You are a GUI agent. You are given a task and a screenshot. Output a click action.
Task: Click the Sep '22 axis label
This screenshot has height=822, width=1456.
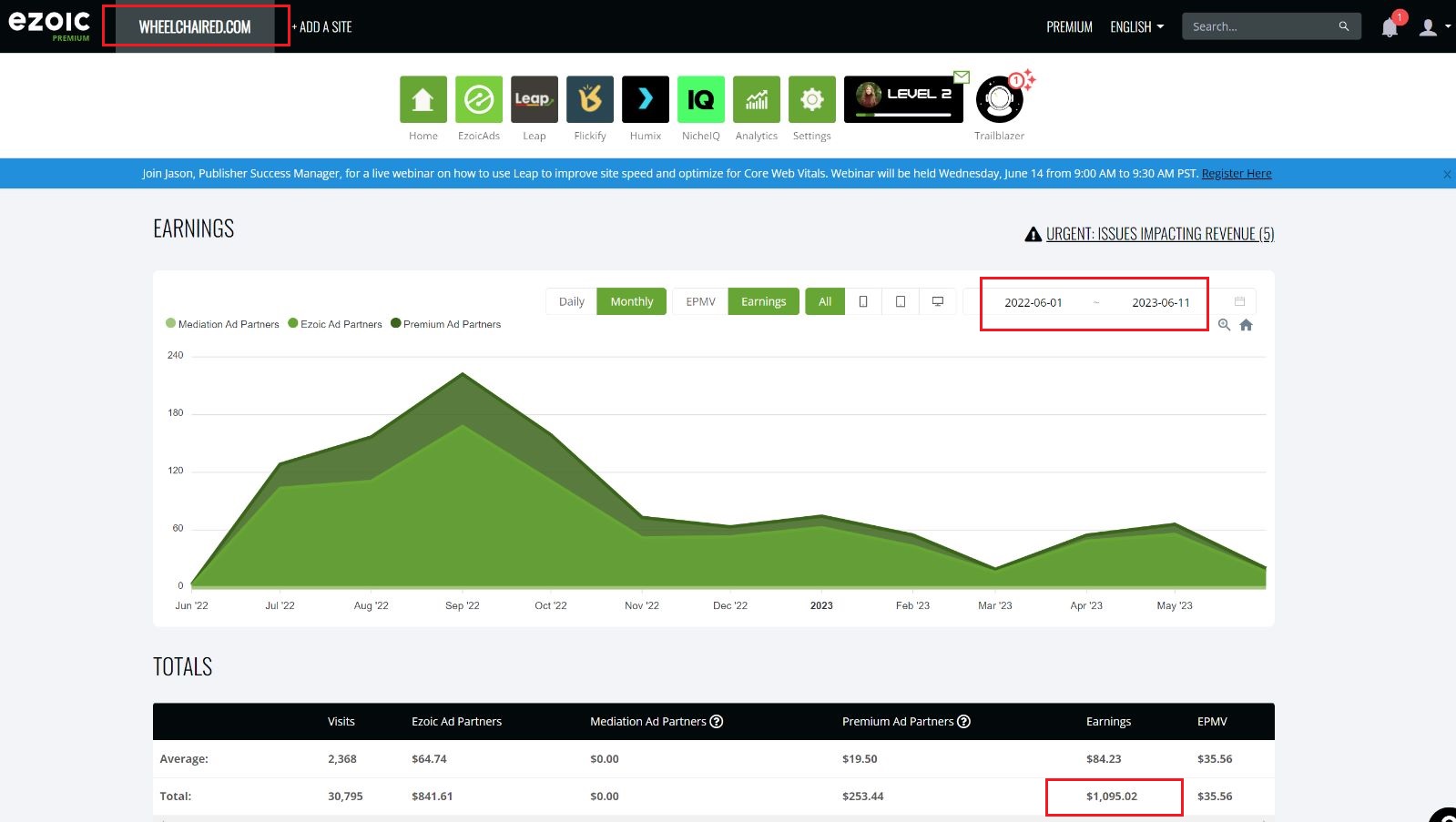[x=463, y=605]
